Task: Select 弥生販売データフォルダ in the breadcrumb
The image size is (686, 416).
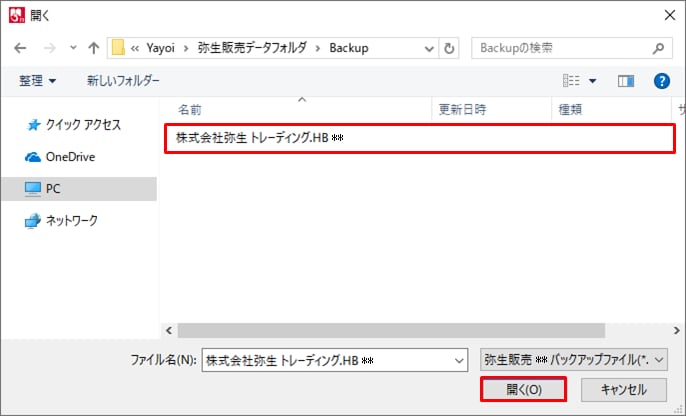Action: point(252,48)
